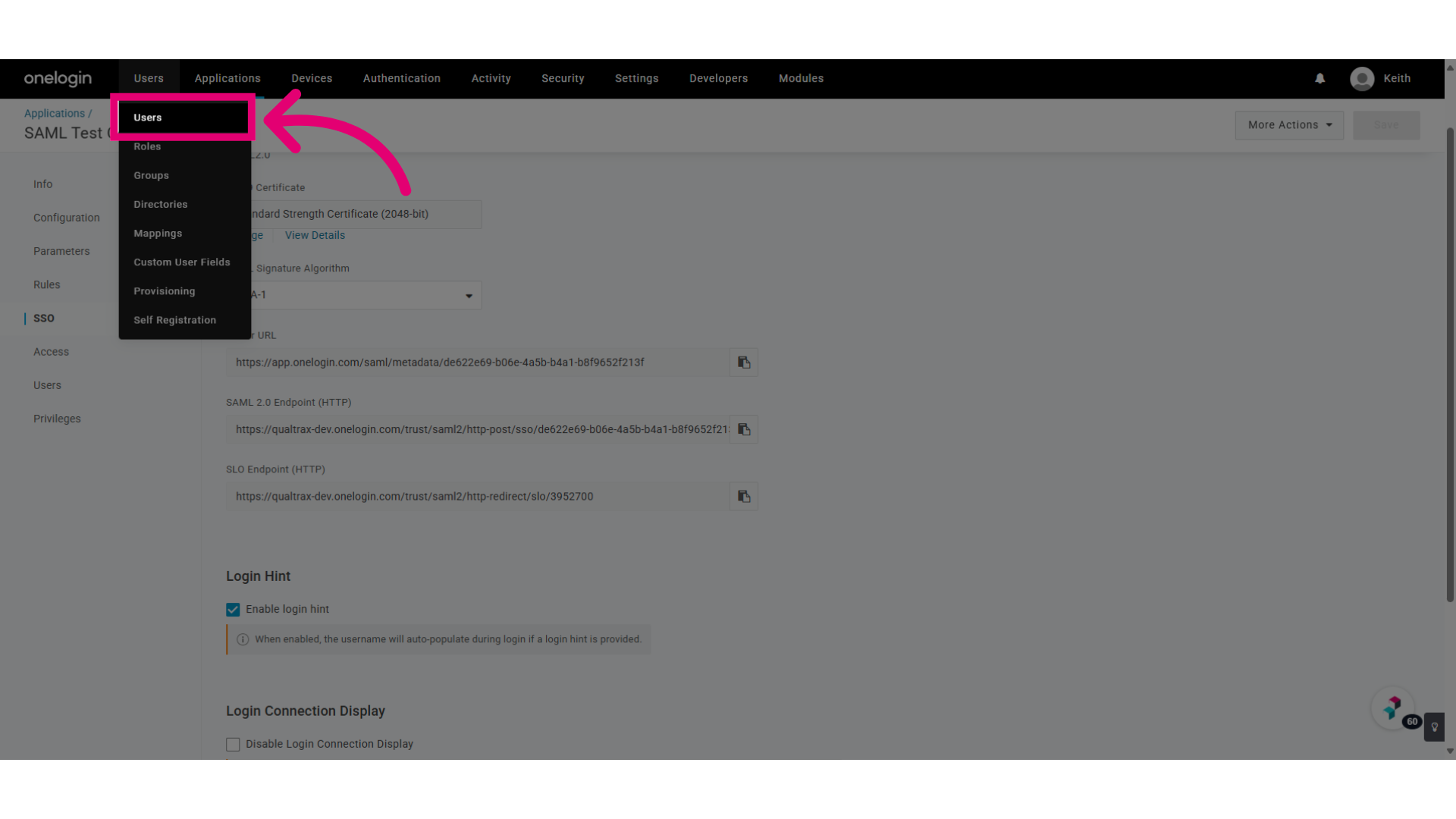
Task: Click the login hint info icon
Action: pyautogui.click(x=243, y=639)
